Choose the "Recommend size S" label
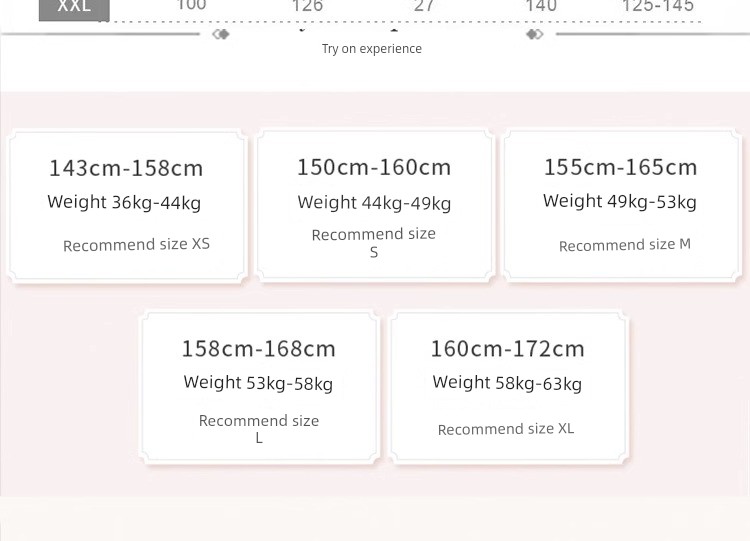The image size is (750, 541). pyautogui.click(x=373, y=243)
